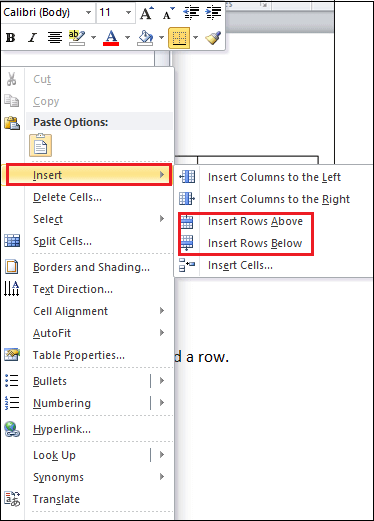Toggle the text highlight color button
The width and height of the screenshot is (374, 521).
[x=77, y=38]
